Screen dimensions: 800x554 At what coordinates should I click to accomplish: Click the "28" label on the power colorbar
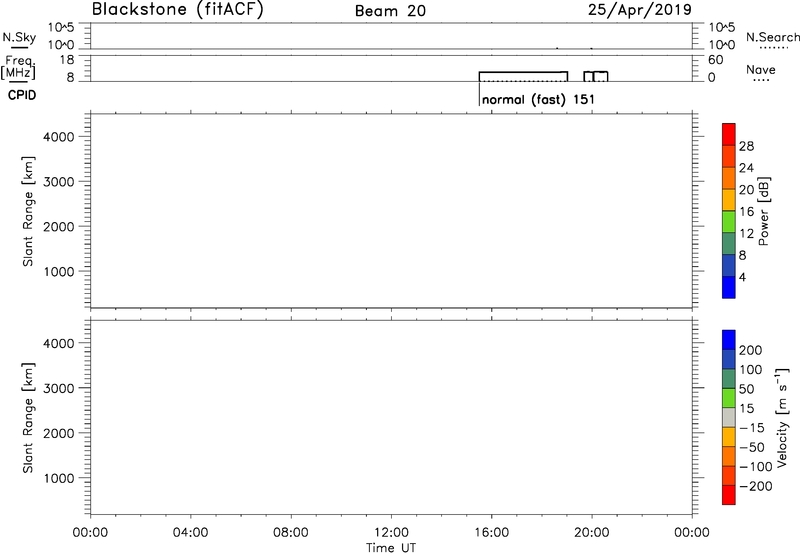746,146
